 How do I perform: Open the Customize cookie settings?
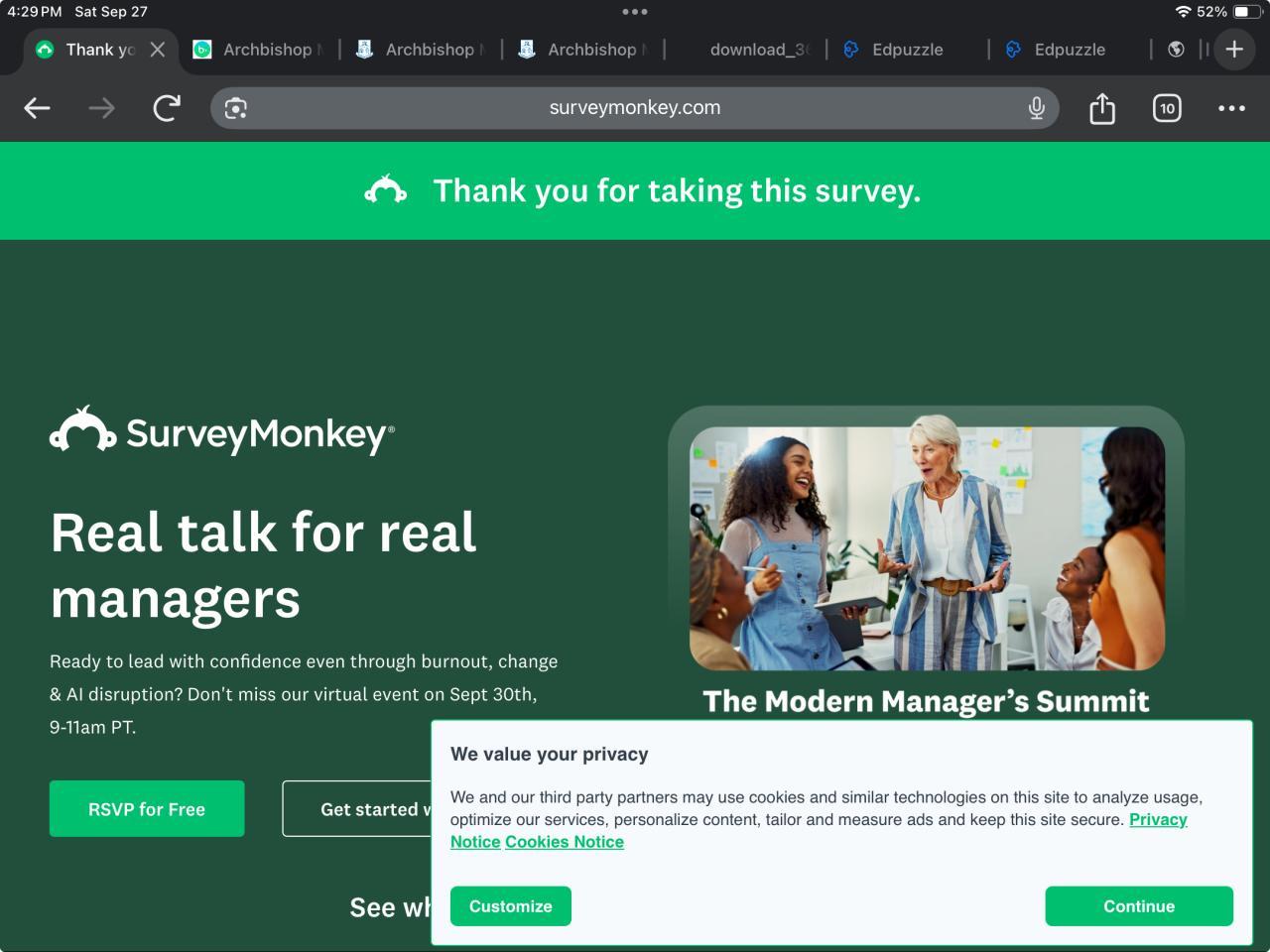point(511,906)
